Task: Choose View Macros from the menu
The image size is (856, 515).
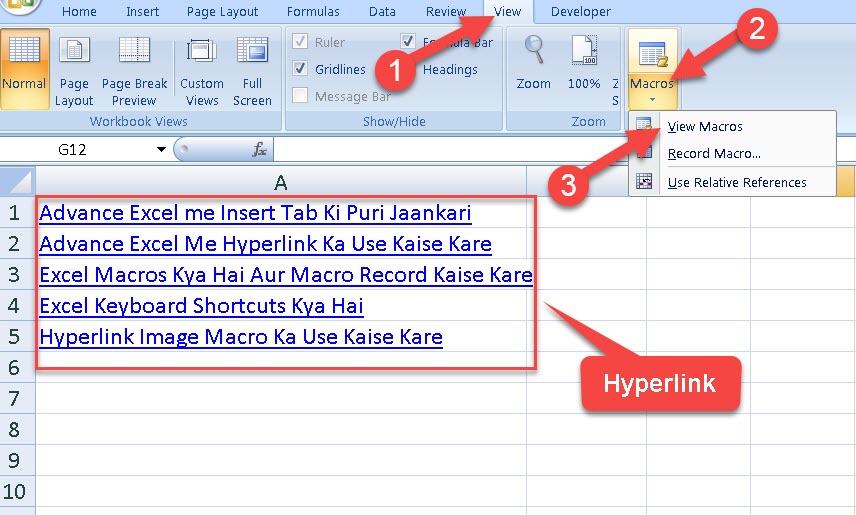Action: 705,127
